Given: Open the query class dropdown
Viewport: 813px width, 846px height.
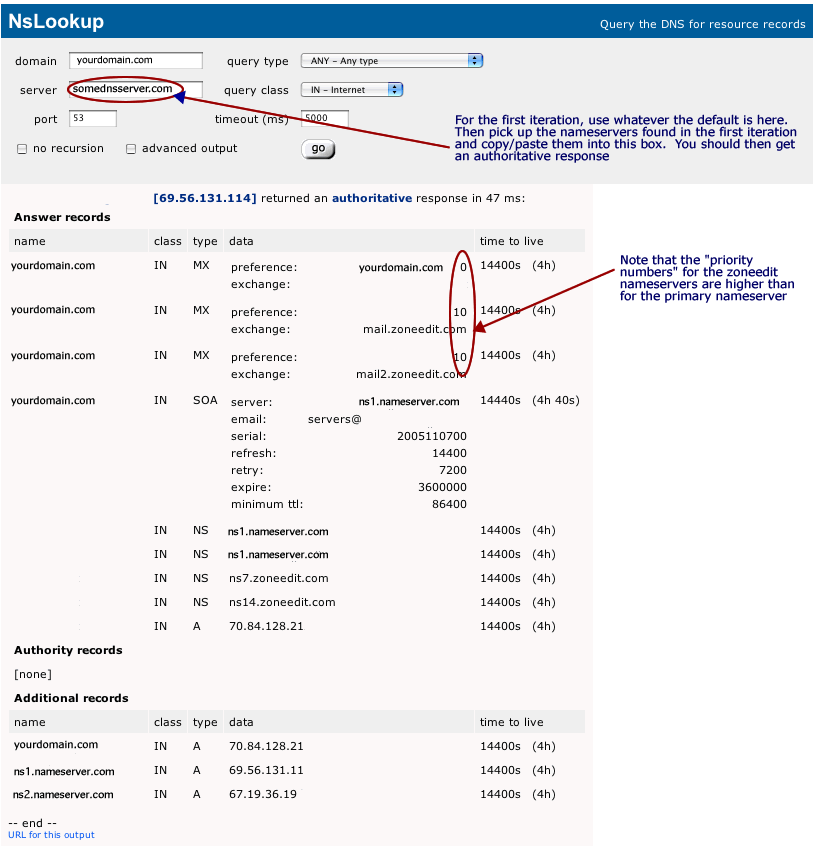Looking at the screenshot, I should [x=351, y=90].
